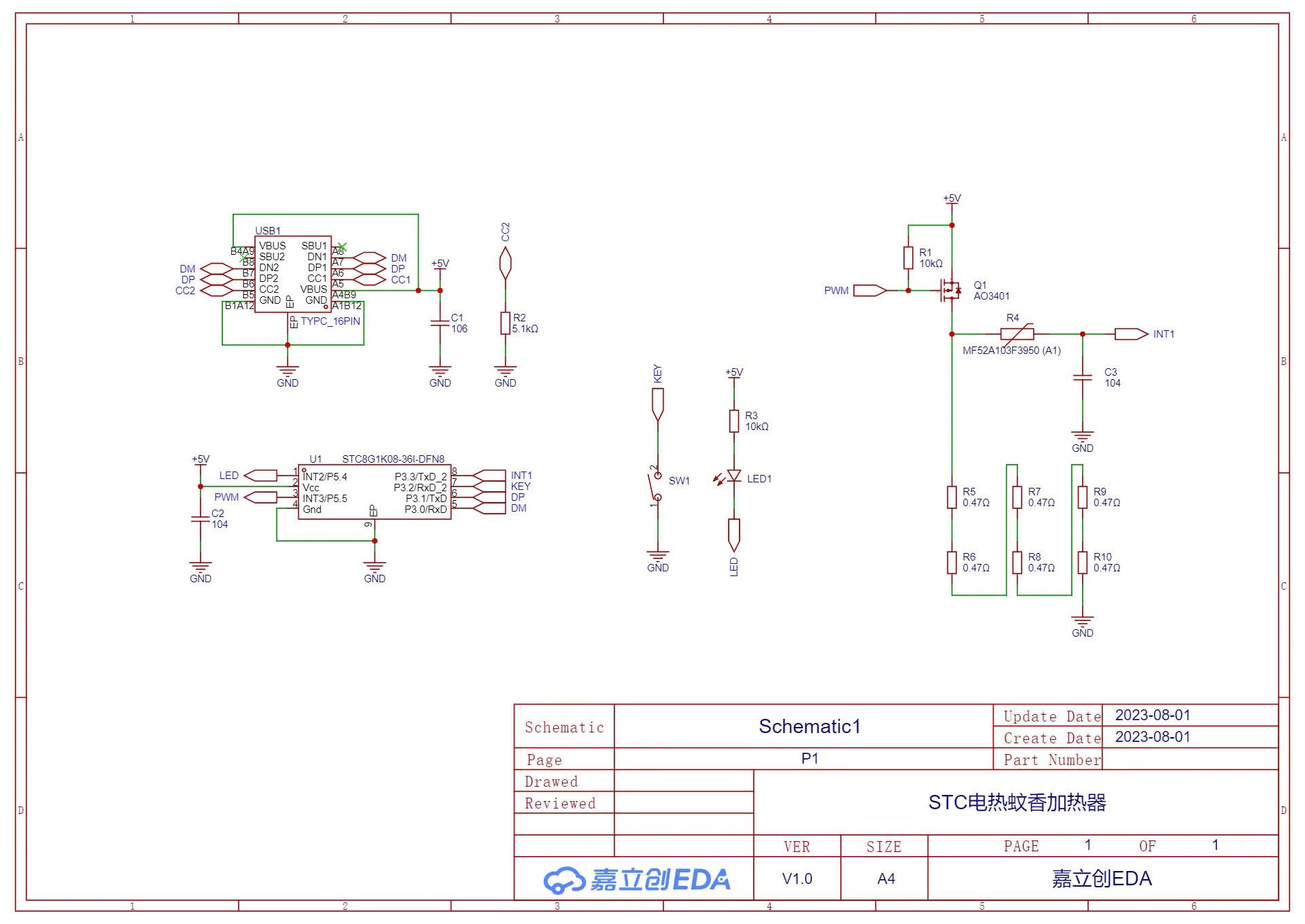The width and height of the screenshot is (1305, 924).
Task: Click the 'LED1' designator text
Action: (x=759, y=479)
